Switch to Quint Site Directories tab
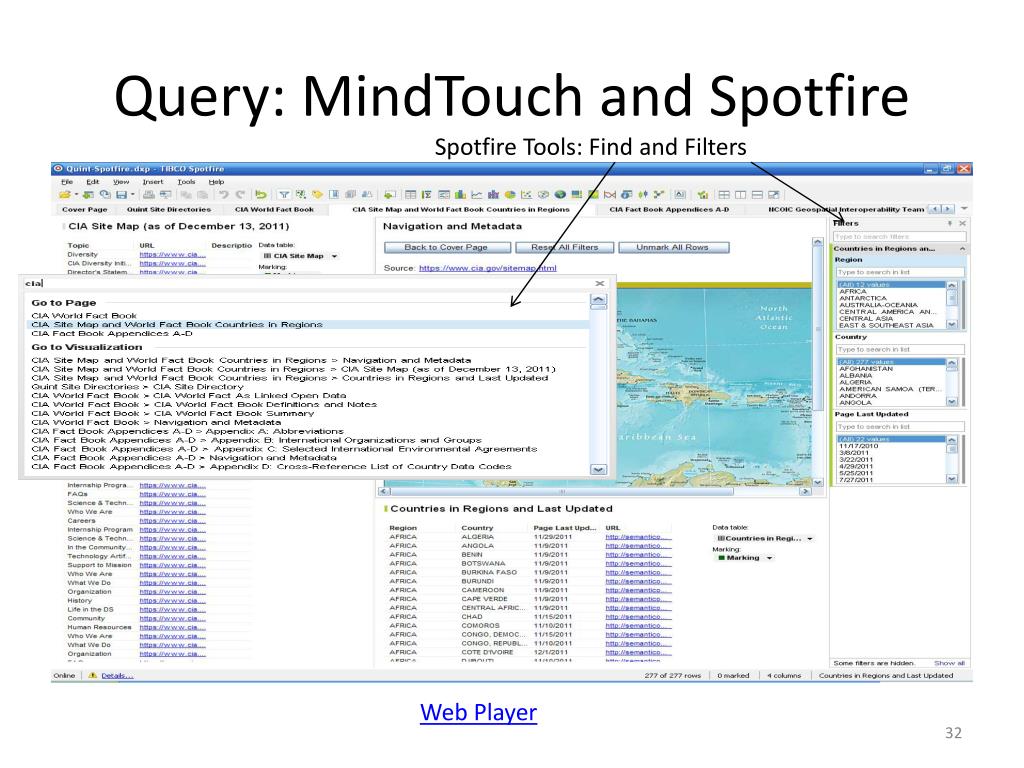 (x=168, y=210)
